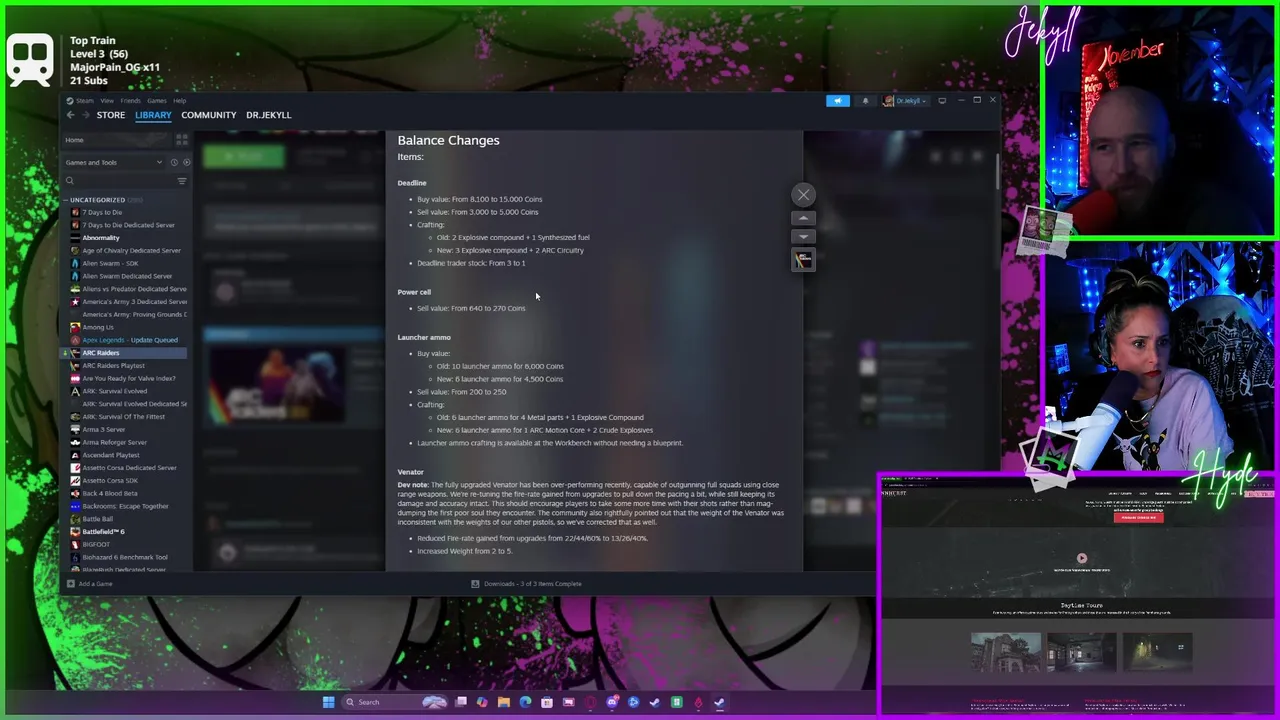Open the Friends menu

pyautogui.click(x=131, y=100)
